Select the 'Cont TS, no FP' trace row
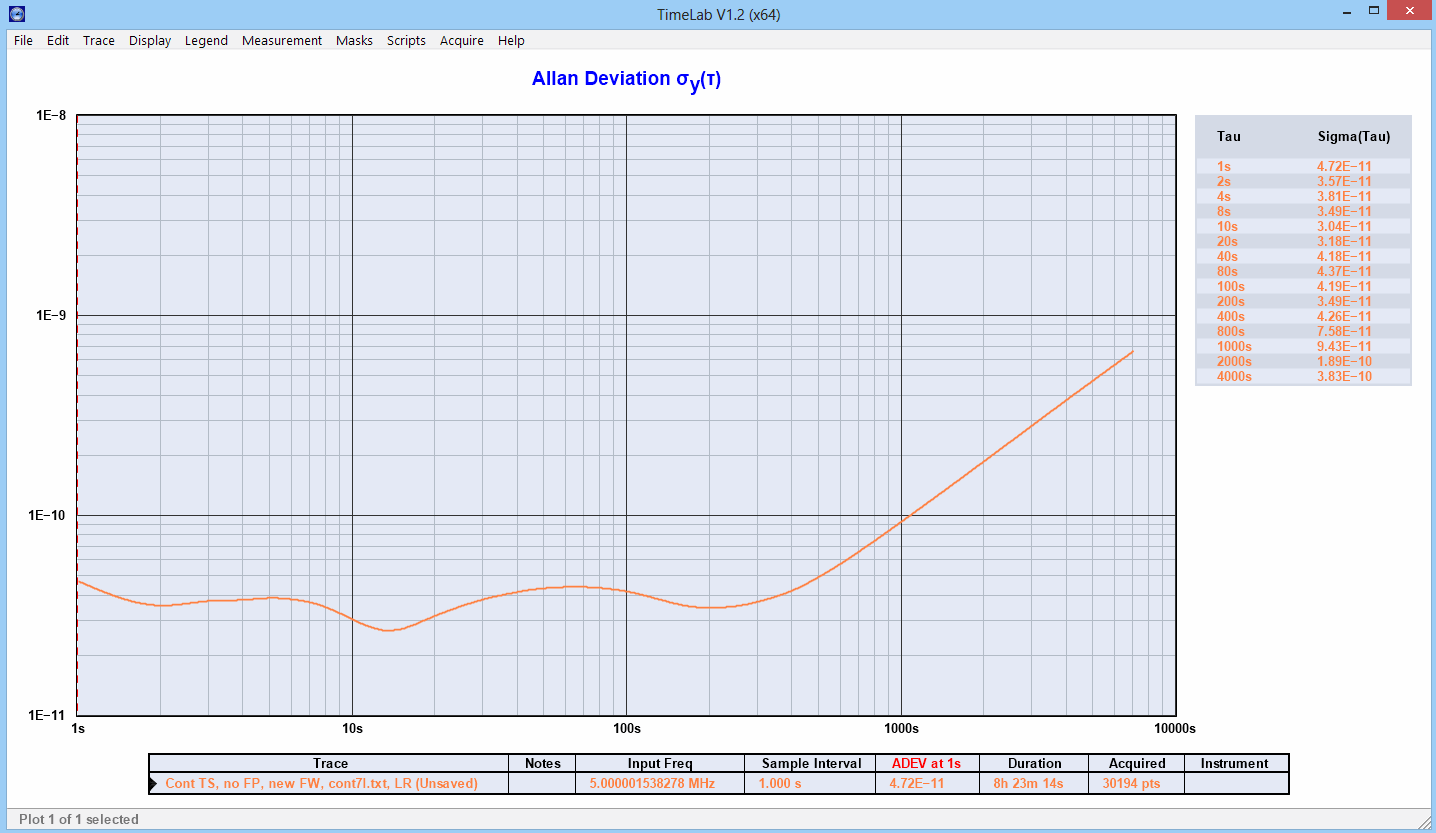 point(719,783)
